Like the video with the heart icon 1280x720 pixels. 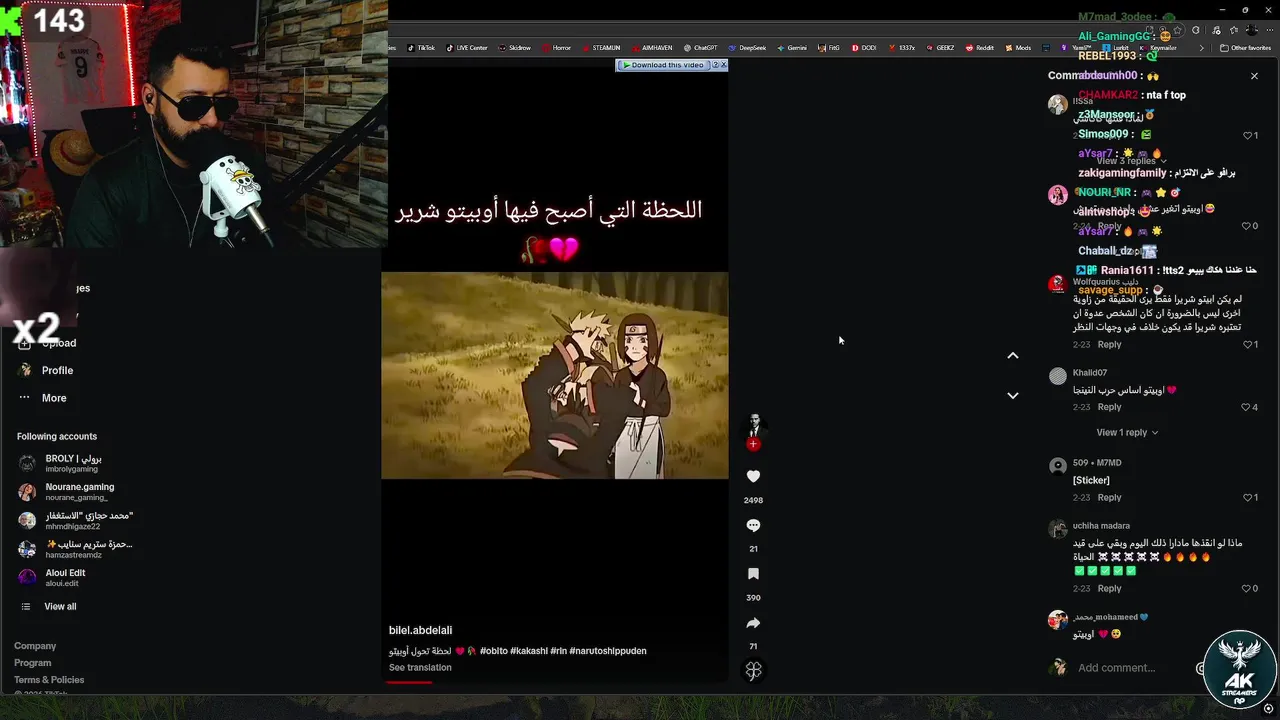click(753, 477)
